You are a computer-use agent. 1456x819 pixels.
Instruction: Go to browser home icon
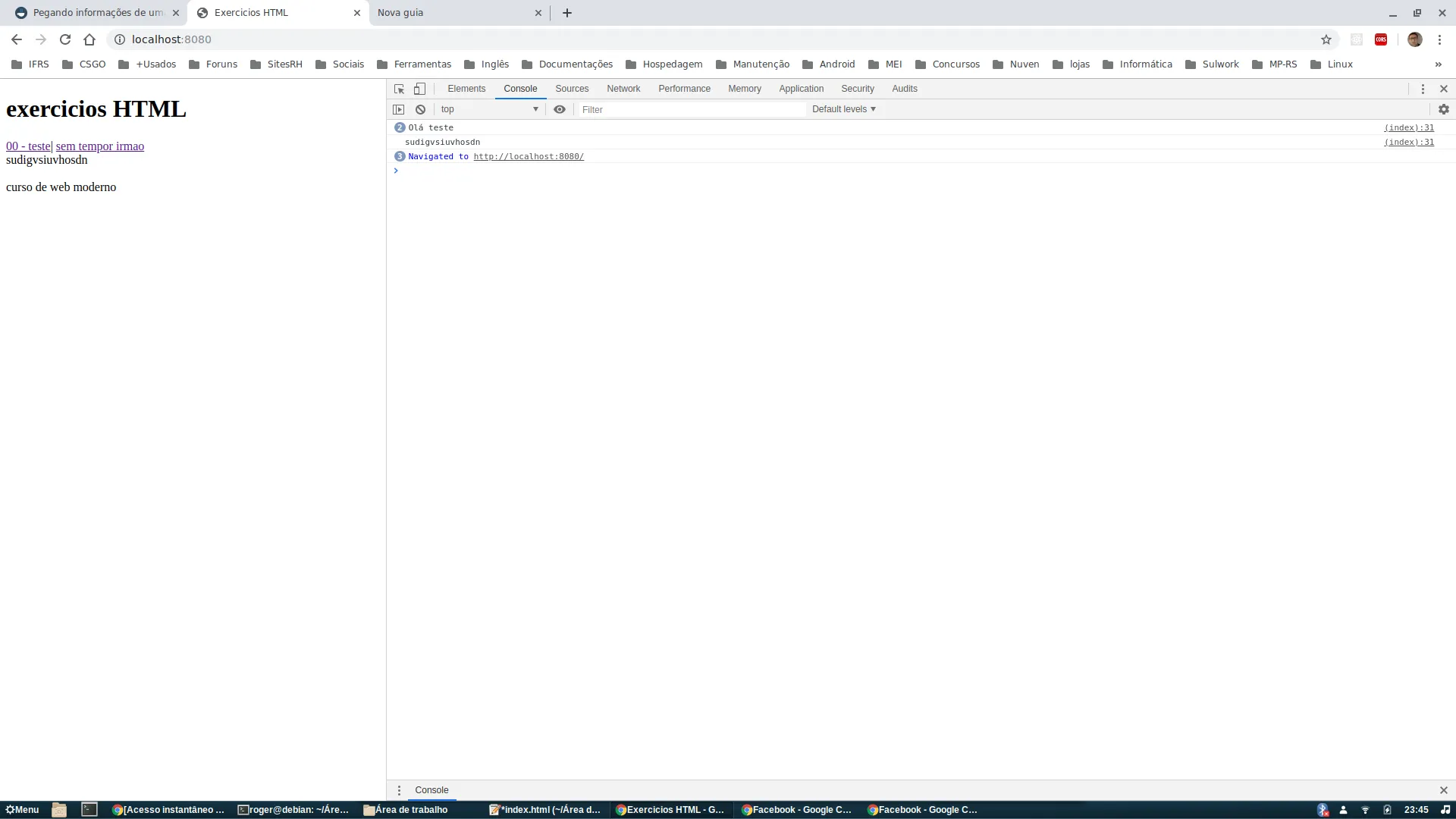point(89,39)
